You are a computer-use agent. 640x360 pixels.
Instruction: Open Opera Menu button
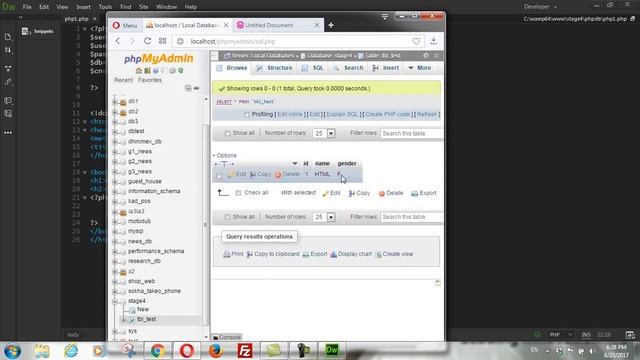125,25
